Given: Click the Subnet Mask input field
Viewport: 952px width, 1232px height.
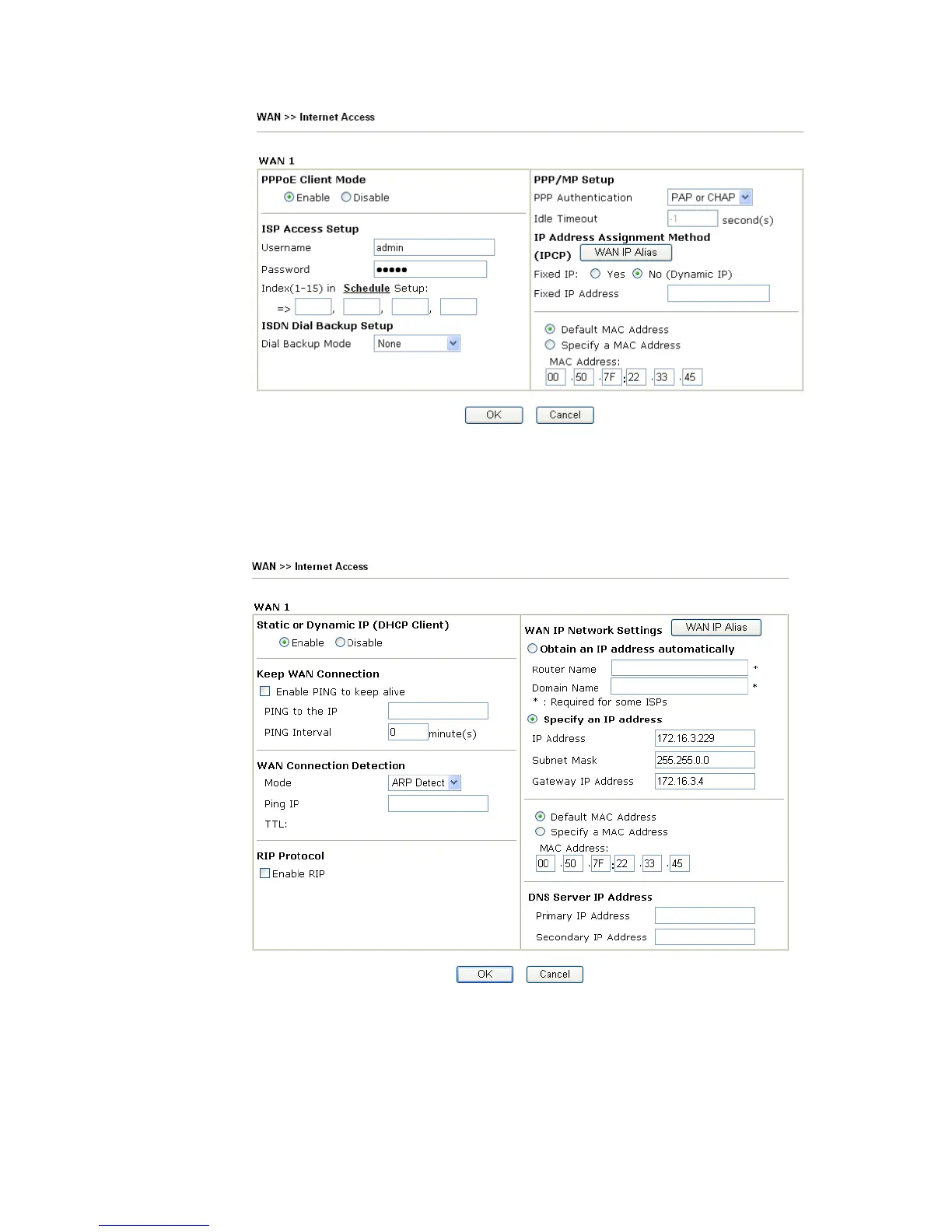Looking at the screenshot, I should tap(705, 760).
